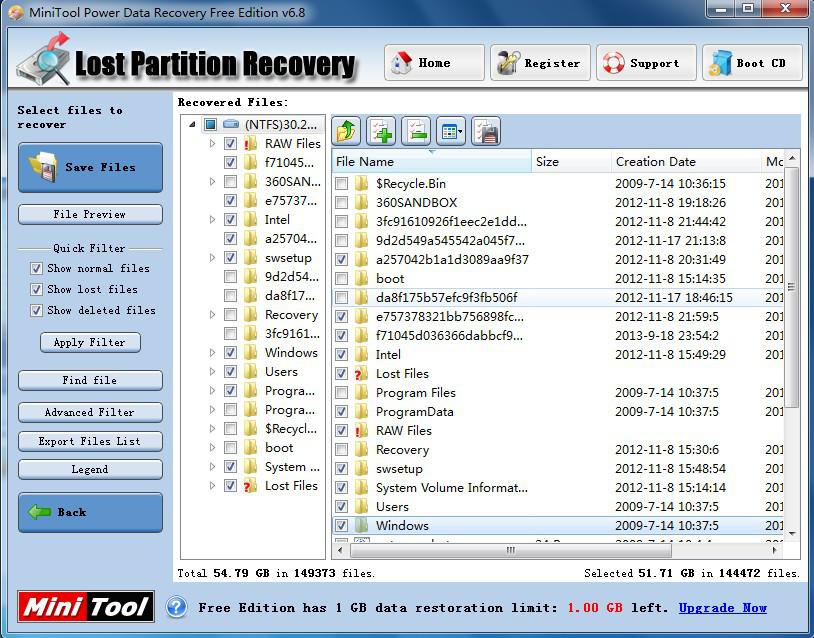
Task: Sort by Size column header
Action: pos(571,162)
